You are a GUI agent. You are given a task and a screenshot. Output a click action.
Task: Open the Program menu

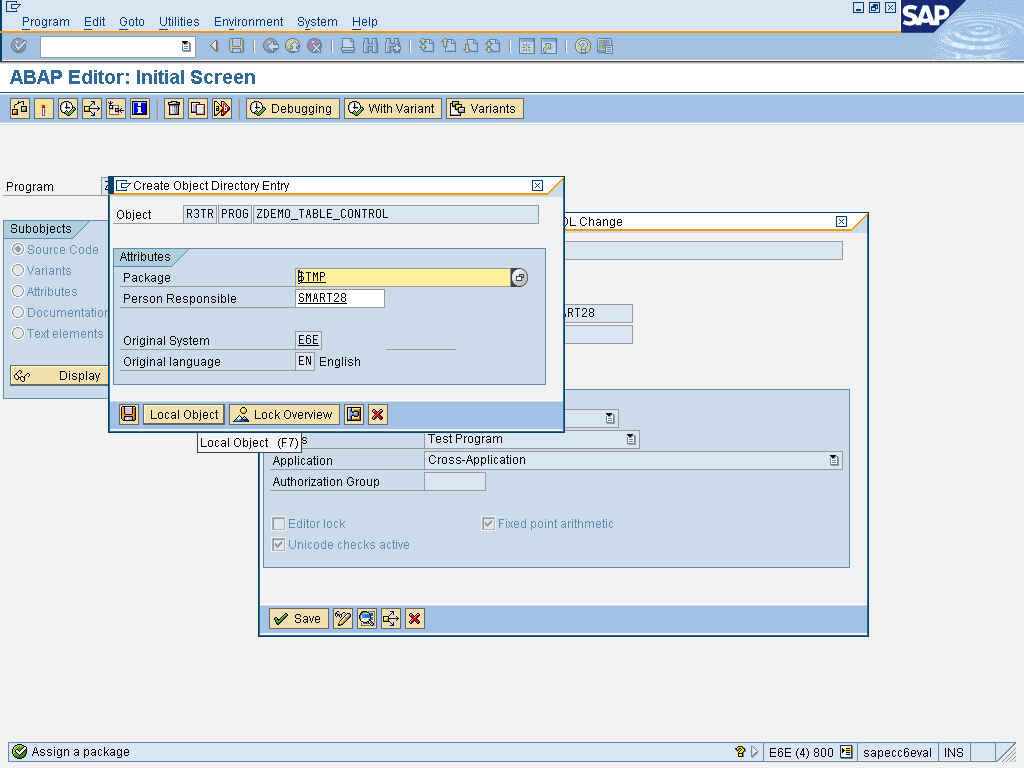(46, 22)
